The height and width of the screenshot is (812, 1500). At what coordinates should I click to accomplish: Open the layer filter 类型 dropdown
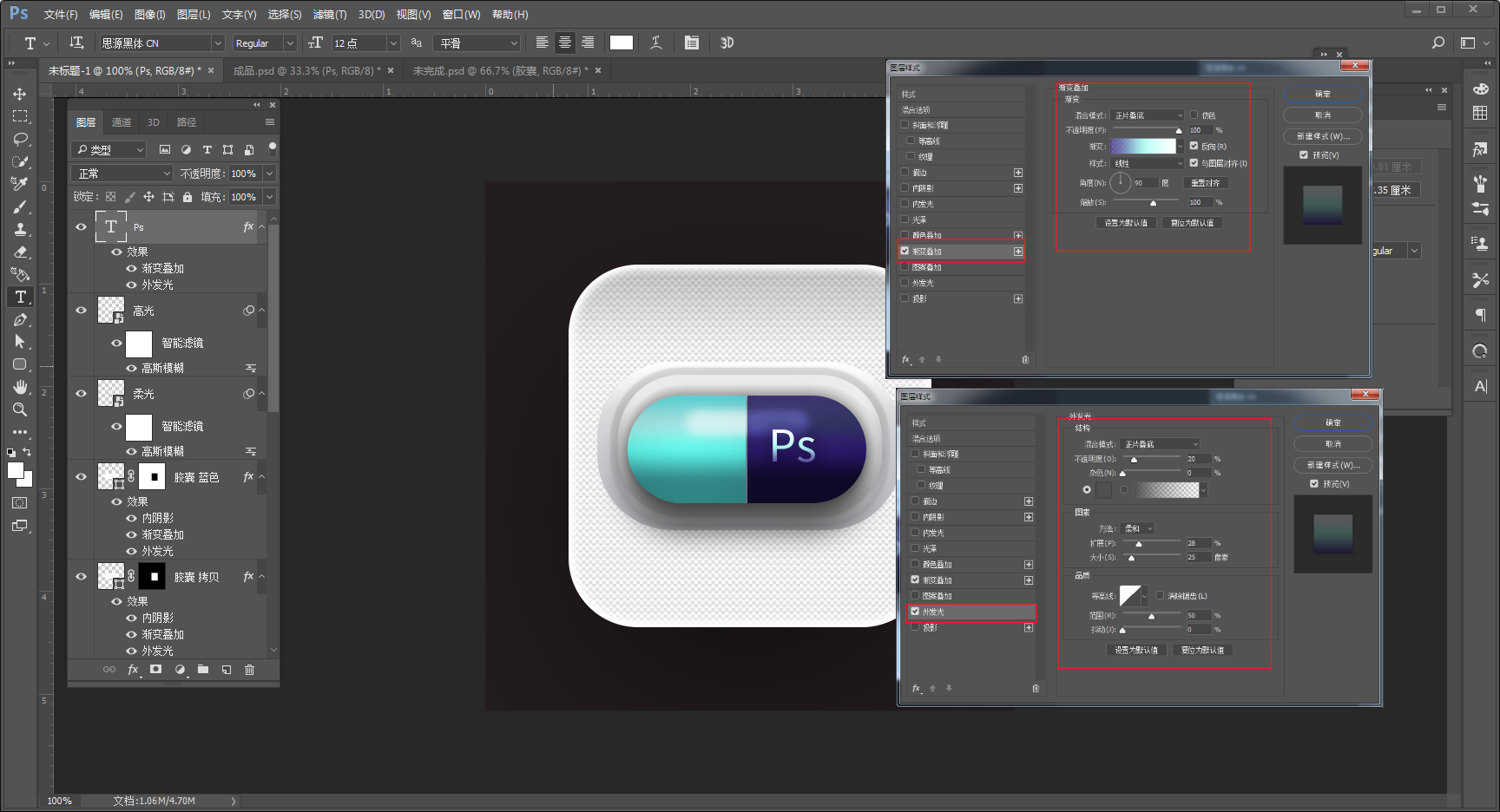pyautogui.click(x=109, y=149)
